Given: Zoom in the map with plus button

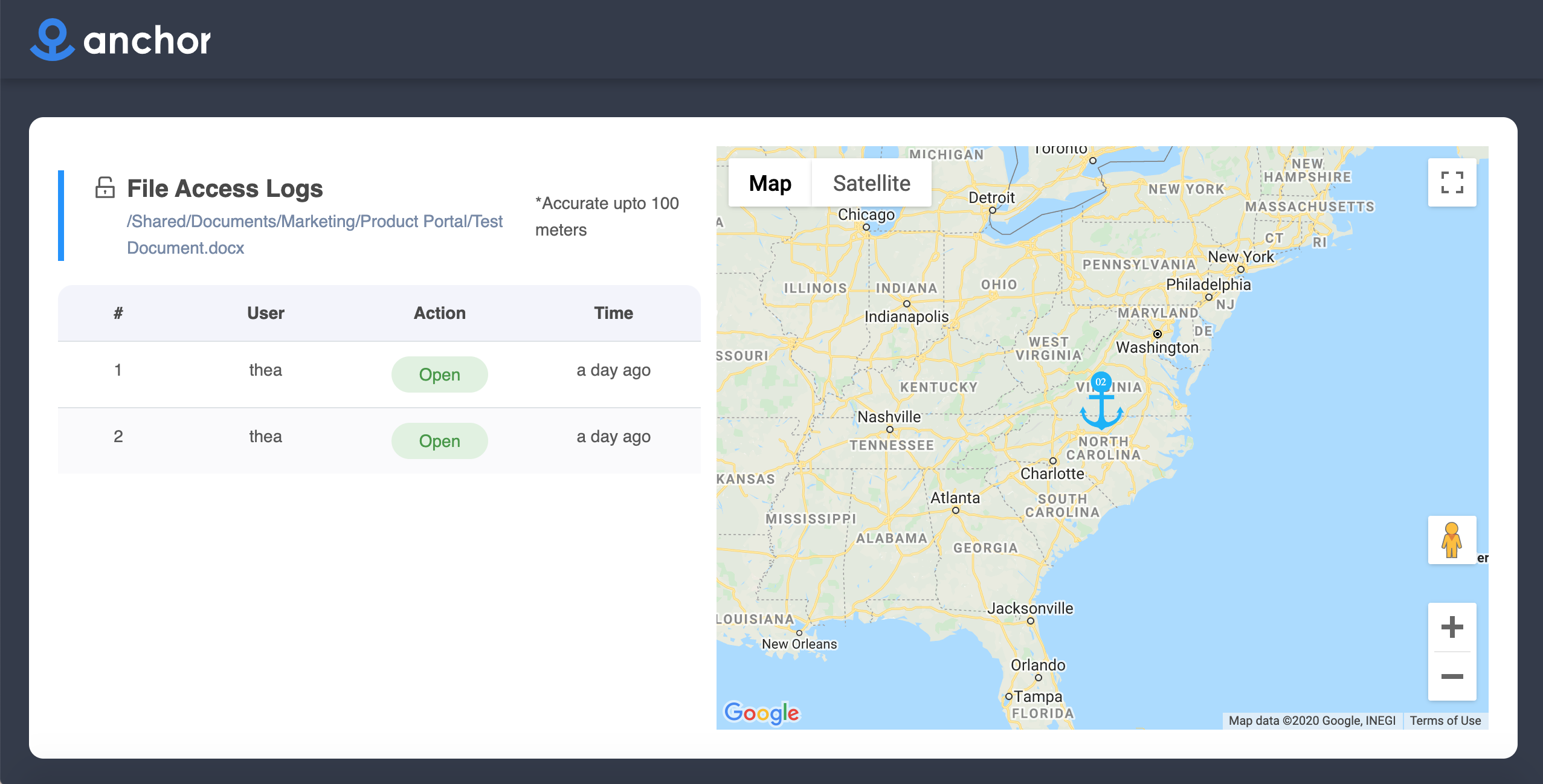Looking at the screenshot, I should tap(1452, 627).
